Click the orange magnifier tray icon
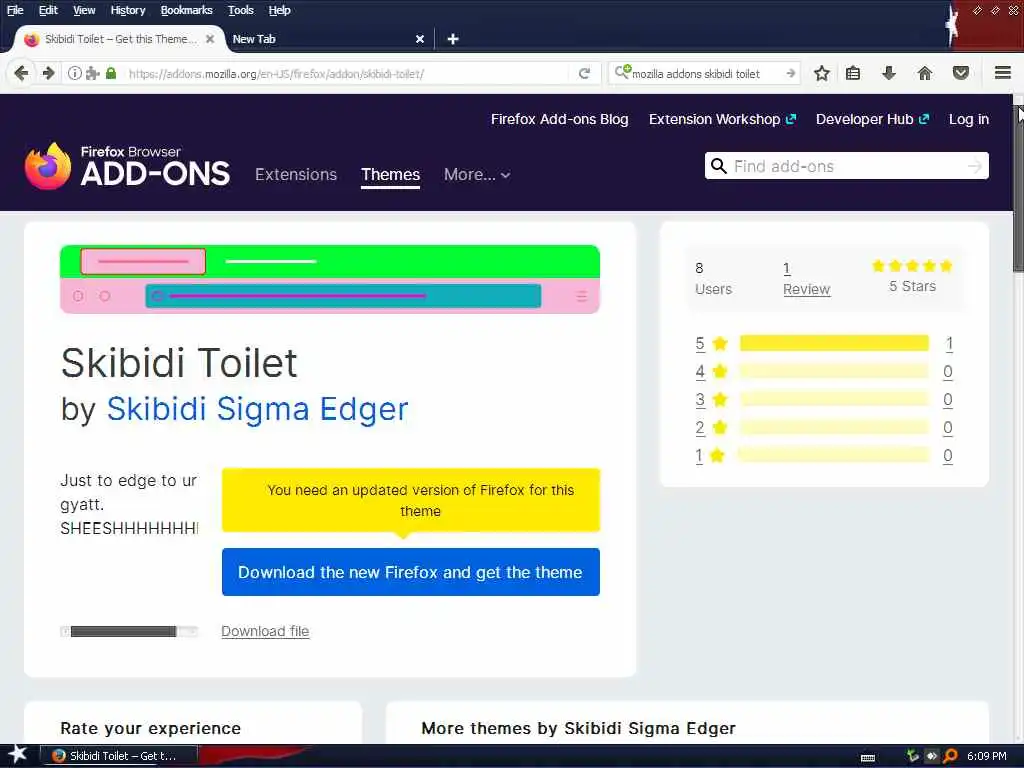 point(950,756)
